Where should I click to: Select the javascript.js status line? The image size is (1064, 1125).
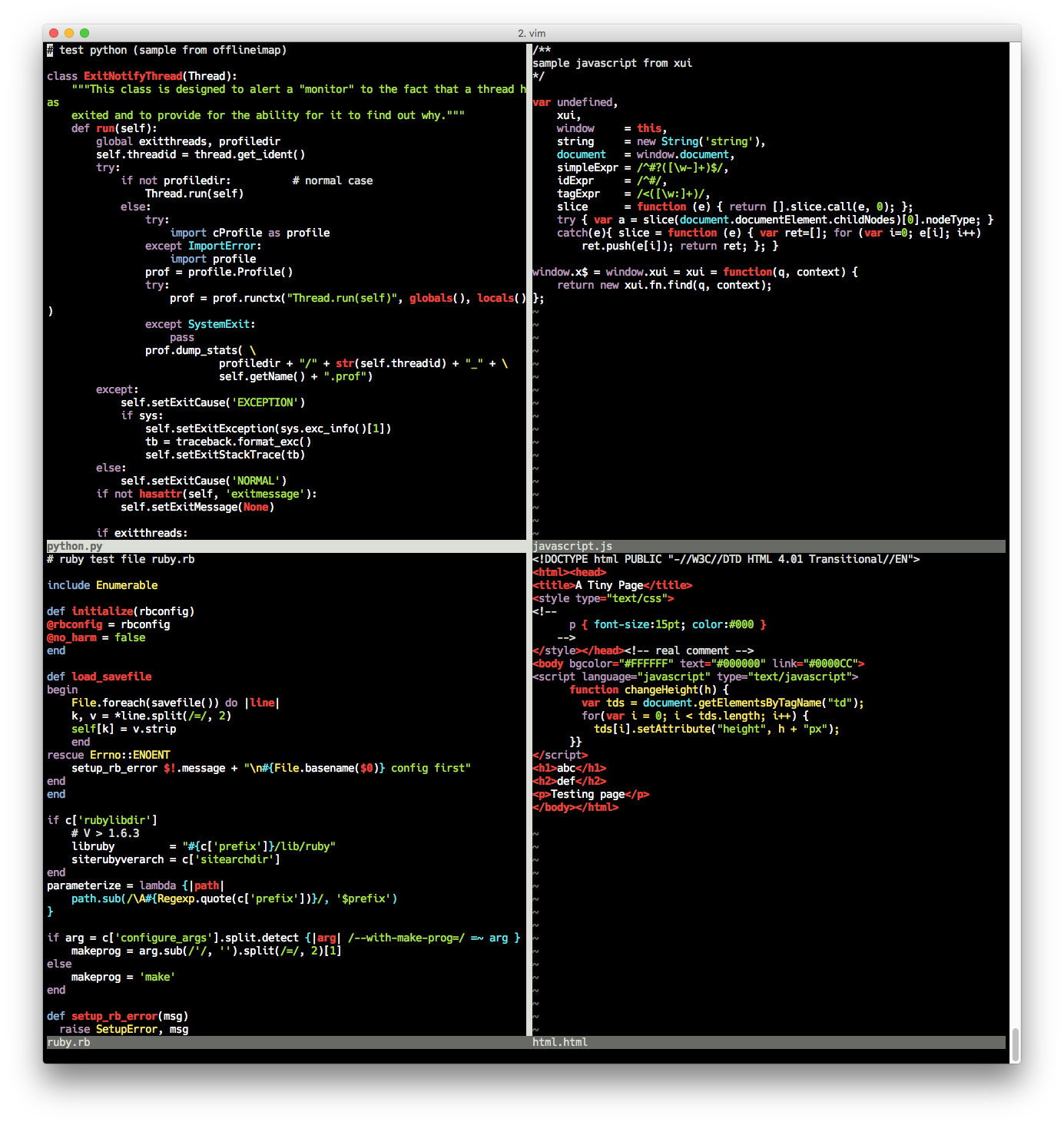pyautogui.click(x=768, y=546)
